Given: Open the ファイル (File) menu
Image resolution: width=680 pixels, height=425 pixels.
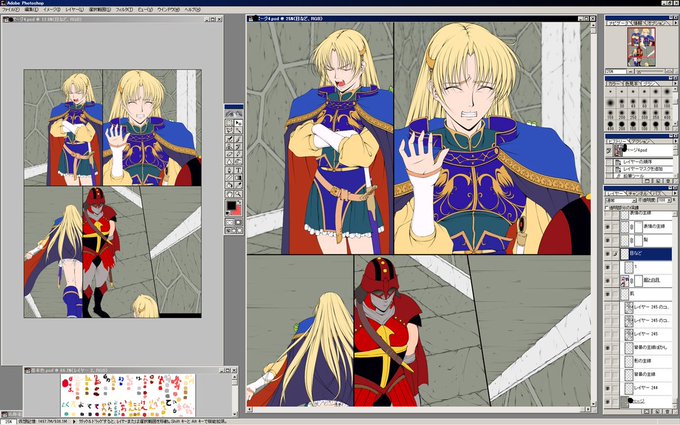Looking at the screenshot, I should [x=10, y=9].
